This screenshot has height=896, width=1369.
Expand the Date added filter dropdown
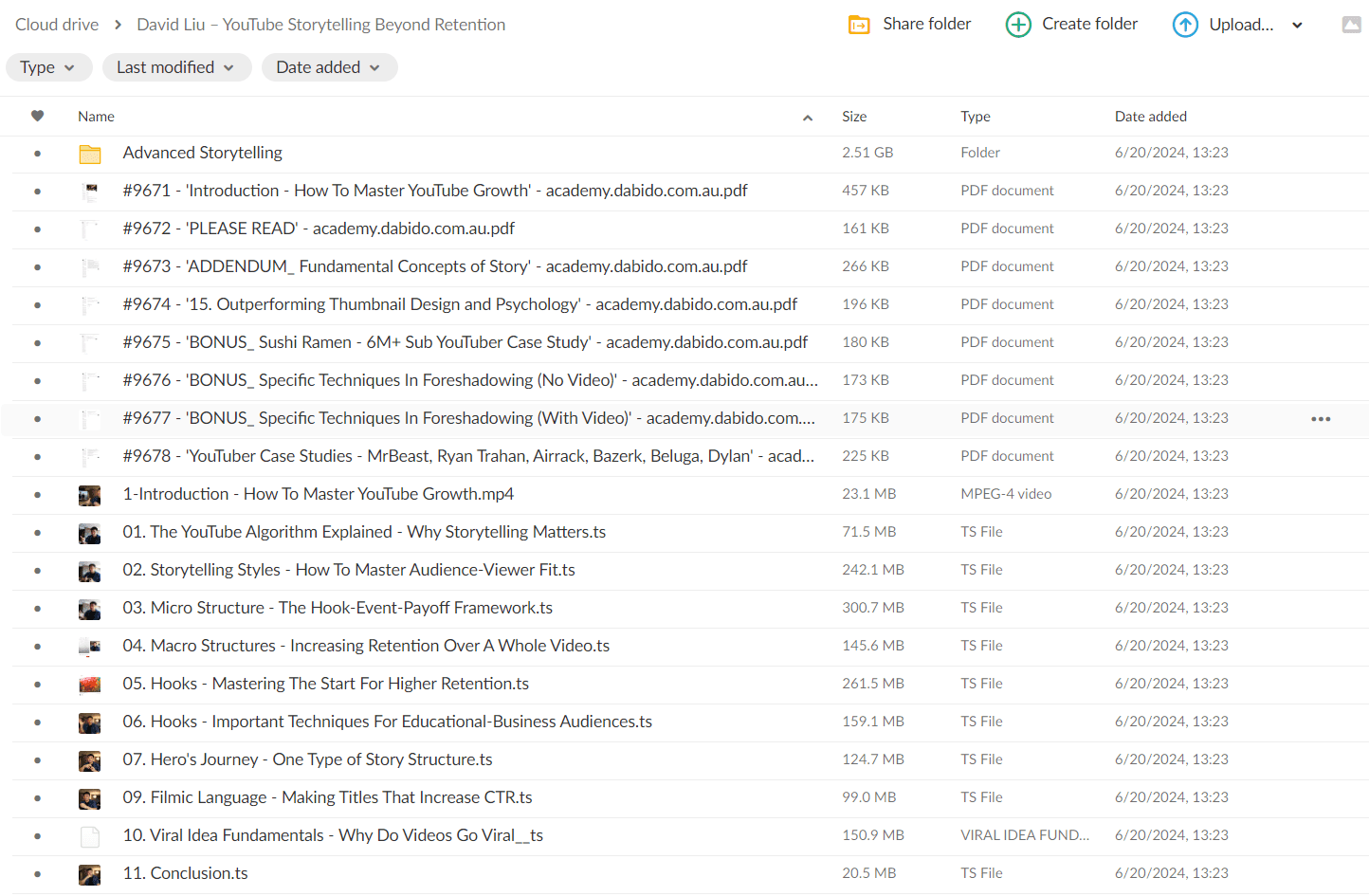[x=329, y=67]
